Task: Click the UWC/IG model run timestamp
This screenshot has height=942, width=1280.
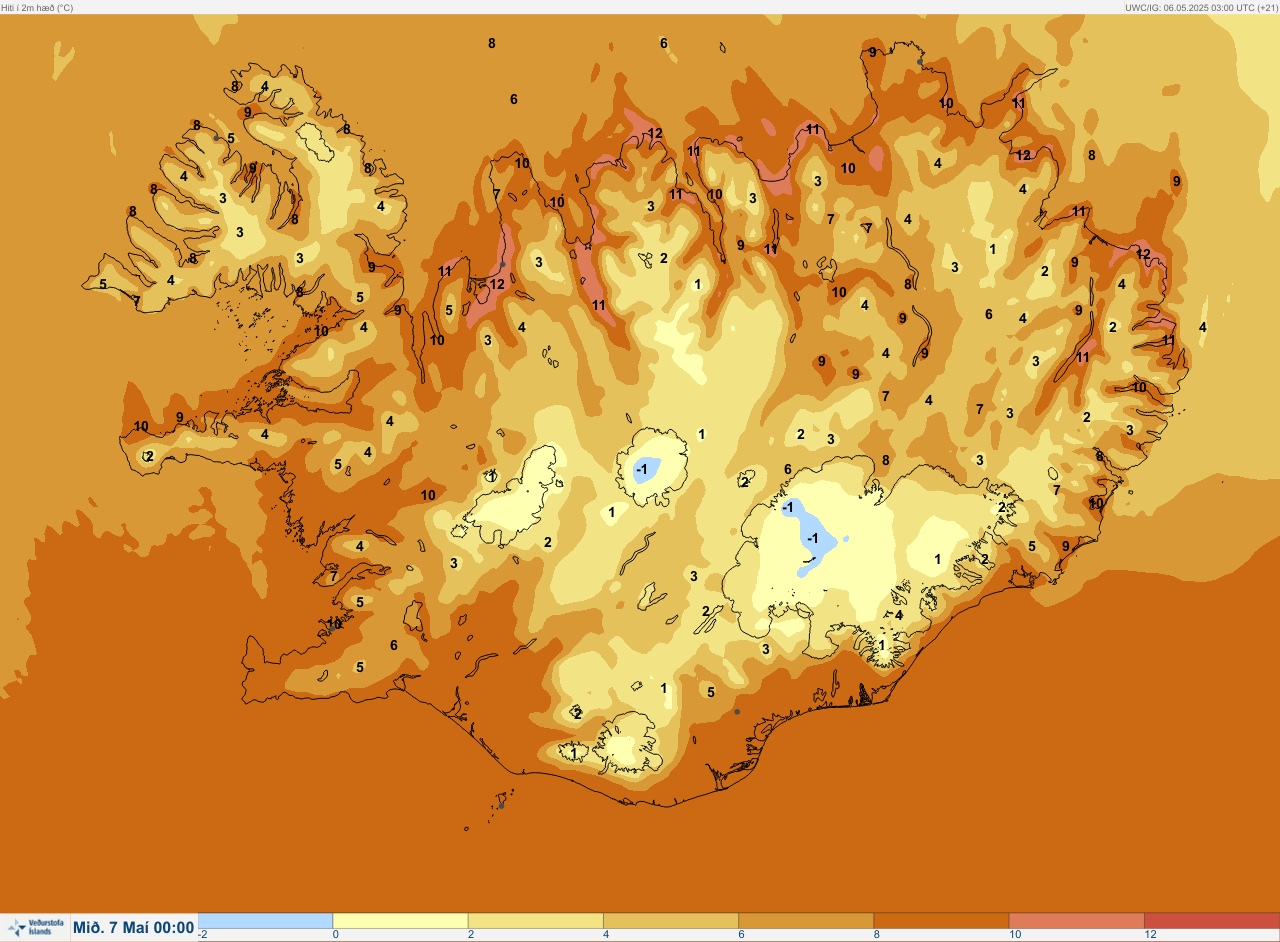Action: tap(1200, 7)
